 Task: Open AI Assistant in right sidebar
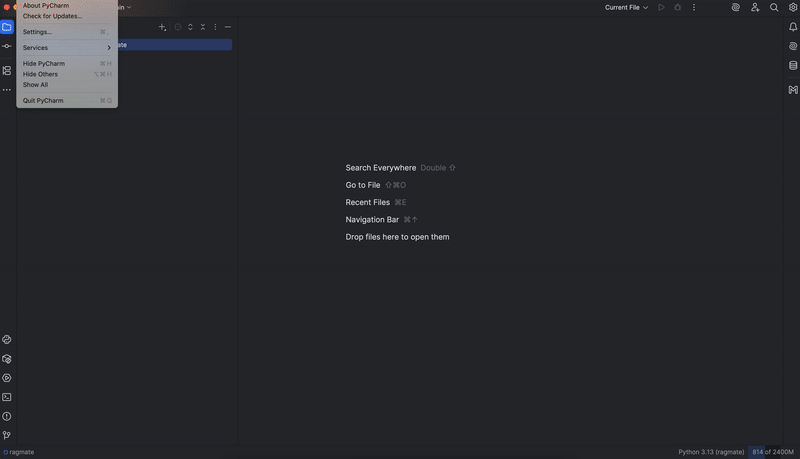click(x=793, y=46)
